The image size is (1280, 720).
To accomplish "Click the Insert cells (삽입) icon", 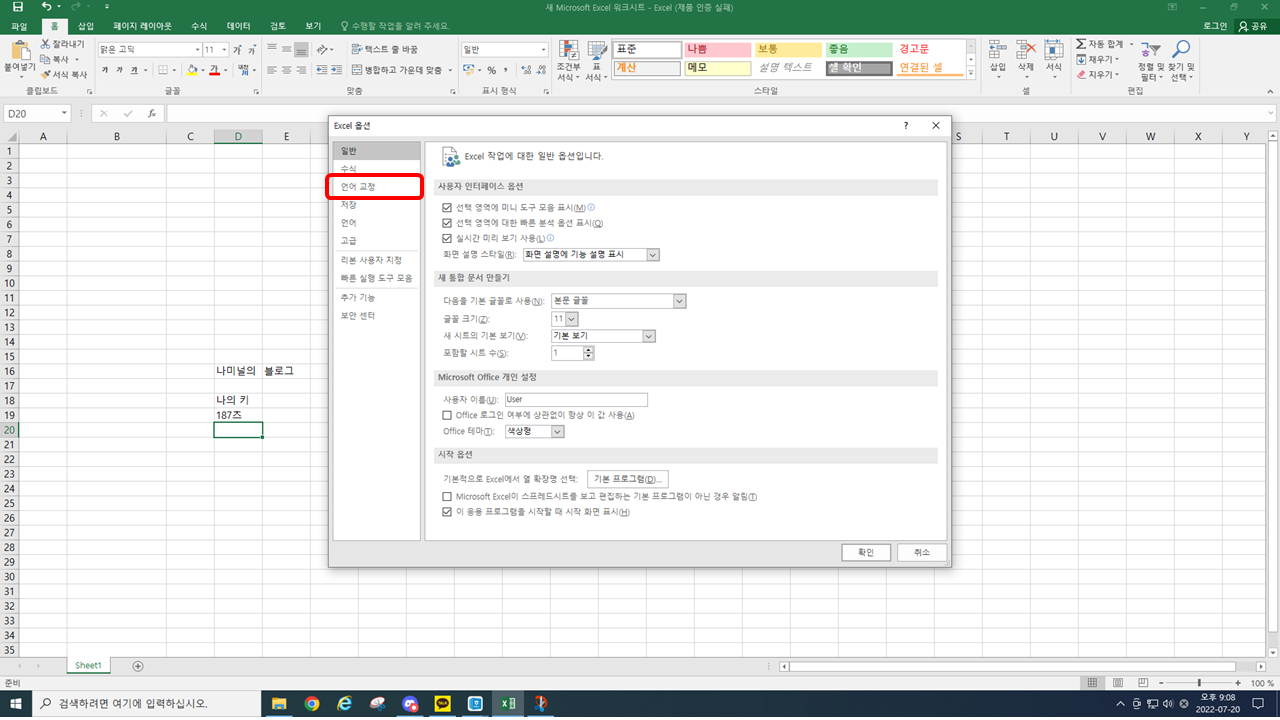I will (x=997, y=50).
